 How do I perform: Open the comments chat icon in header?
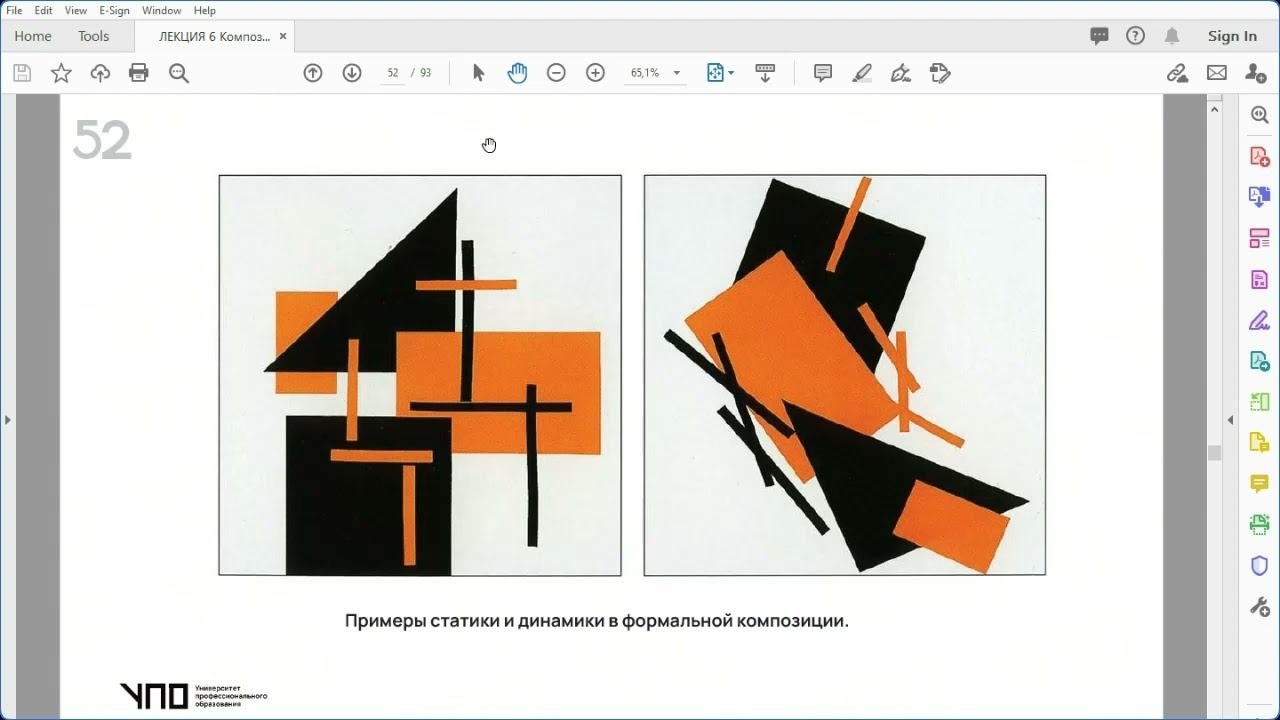coord(1099,36)
